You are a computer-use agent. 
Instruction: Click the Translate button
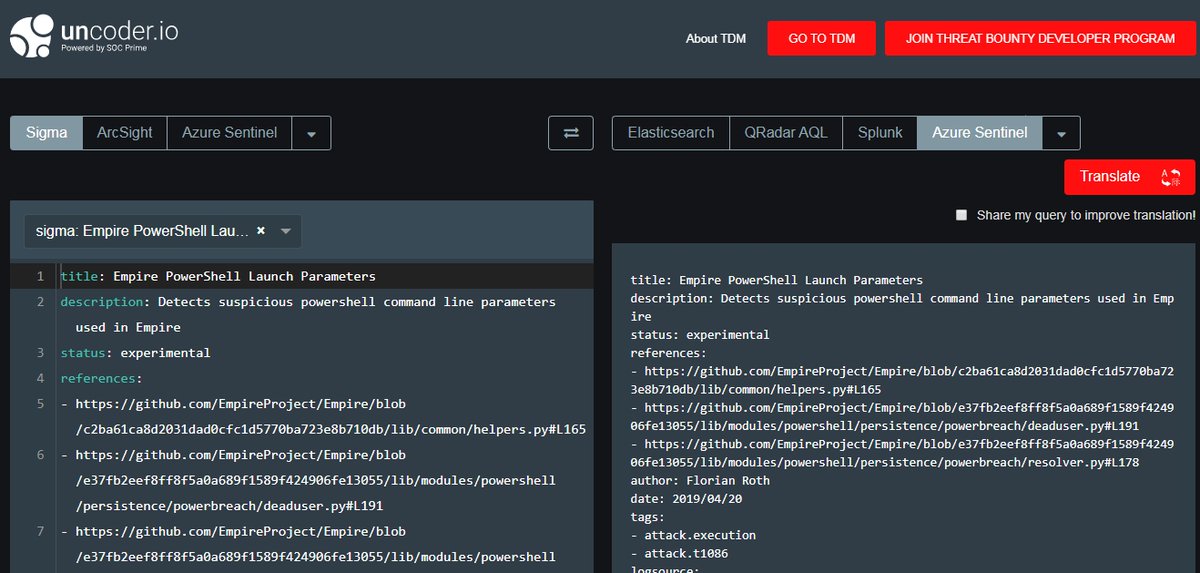click(1129, 177)
